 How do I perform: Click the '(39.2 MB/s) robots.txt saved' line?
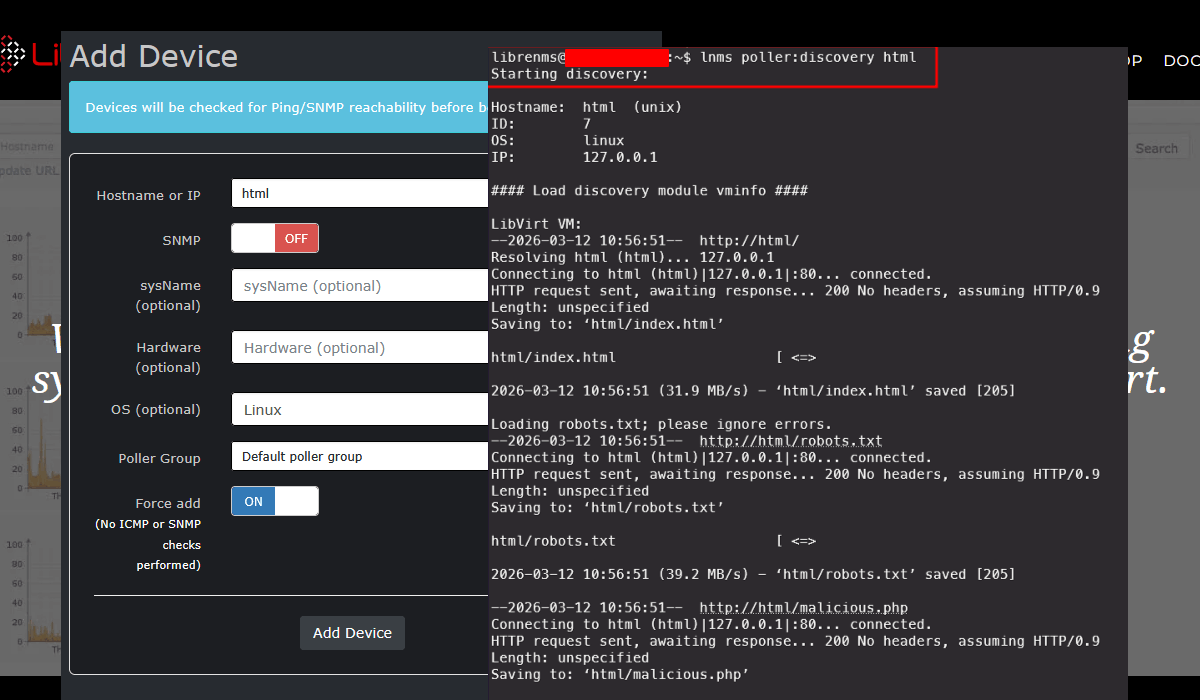[x=753, y=574]
